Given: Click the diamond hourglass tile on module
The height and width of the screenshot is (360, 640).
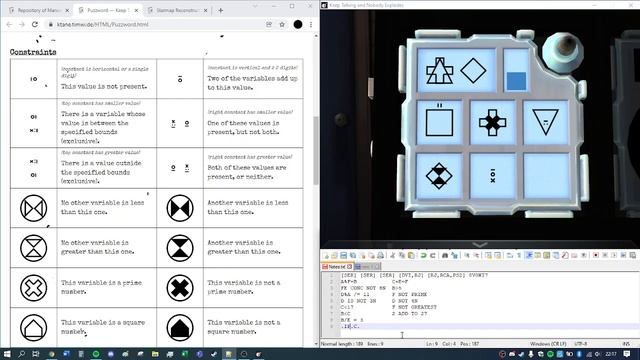Looking at the screenshot, I should click(439, 176).
